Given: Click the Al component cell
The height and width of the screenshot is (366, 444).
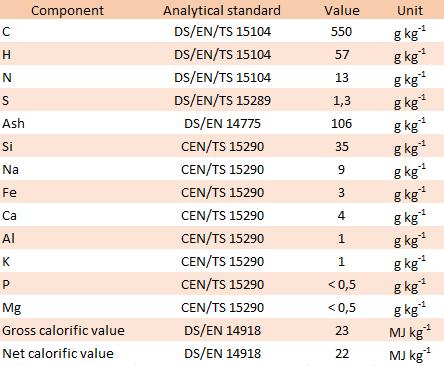Looking at the screenshot, I should 8,239.
